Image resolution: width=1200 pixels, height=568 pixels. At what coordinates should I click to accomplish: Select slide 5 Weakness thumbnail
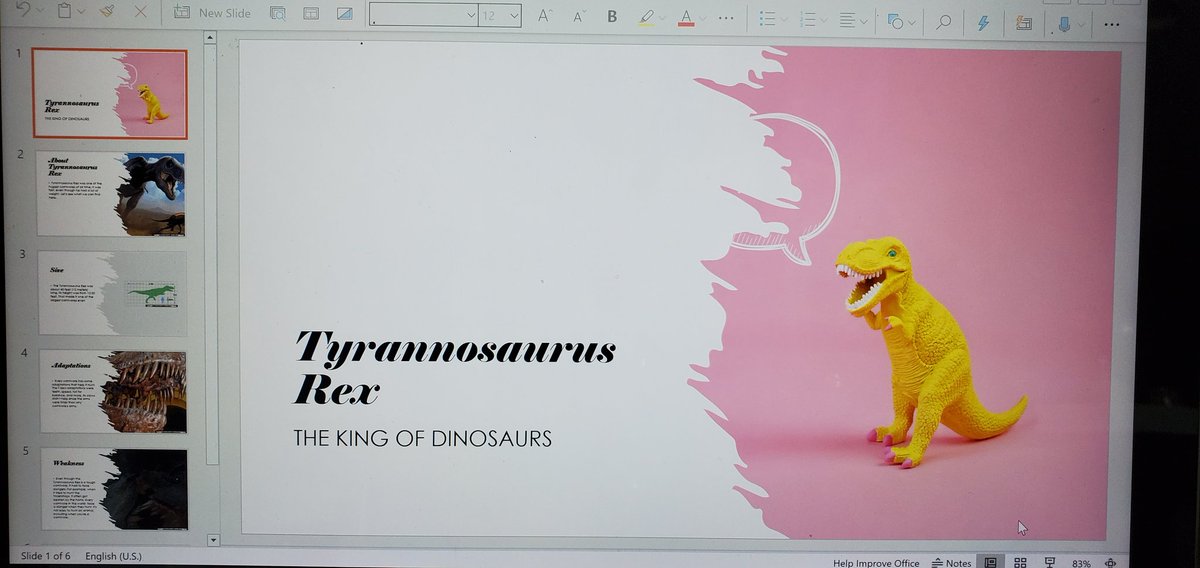coord(112,489)
